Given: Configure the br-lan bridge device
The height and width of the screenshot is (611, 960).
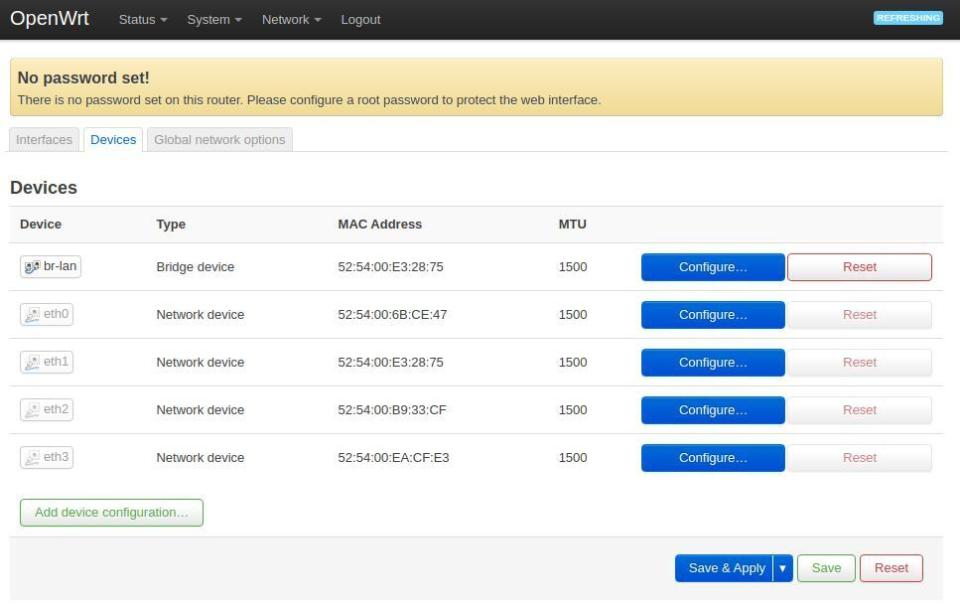Looking at the screenshot, I should [x=713, y=266].
